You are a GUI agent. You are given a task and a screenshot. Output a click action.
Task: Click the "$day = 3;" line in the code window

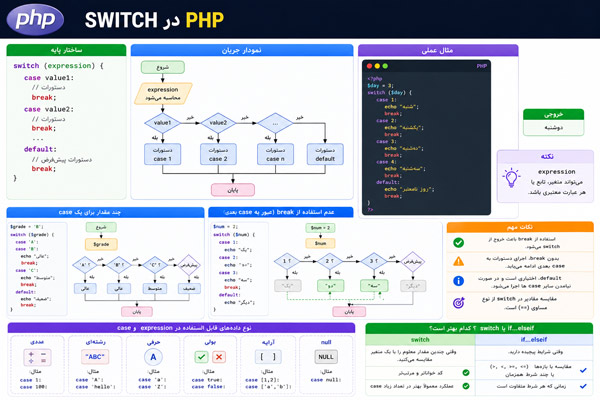[380, 86]
